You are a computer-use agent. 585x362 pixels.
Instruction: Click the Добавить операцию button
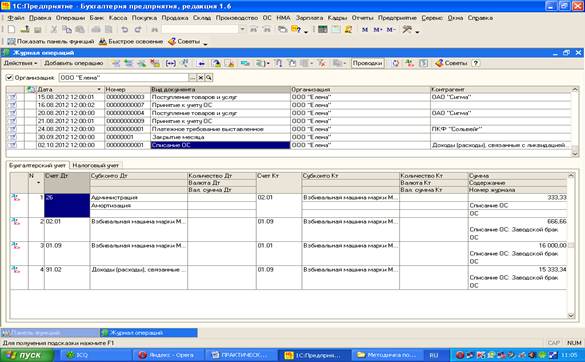73,63
